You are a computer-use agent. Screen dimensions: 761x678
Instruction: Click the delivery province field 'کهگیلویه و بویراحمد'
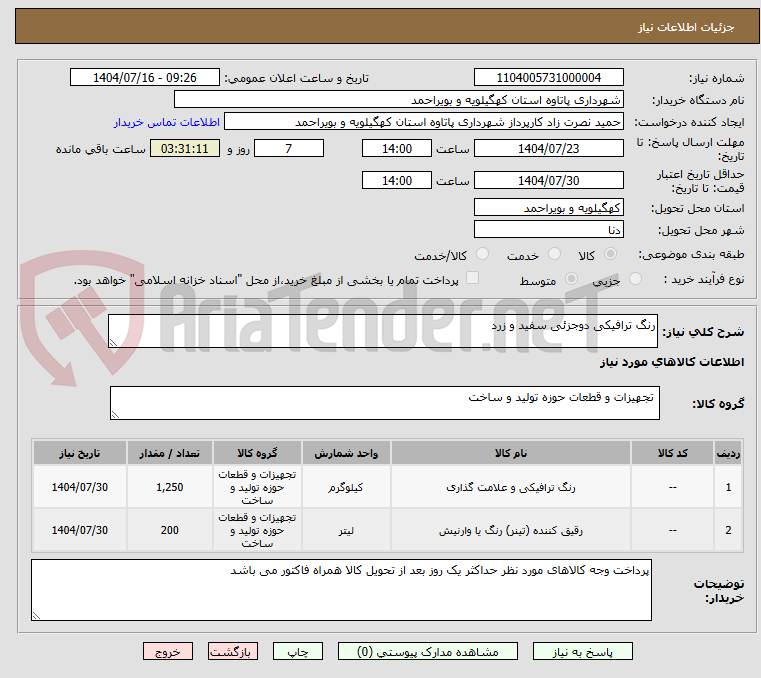point(548,208)
